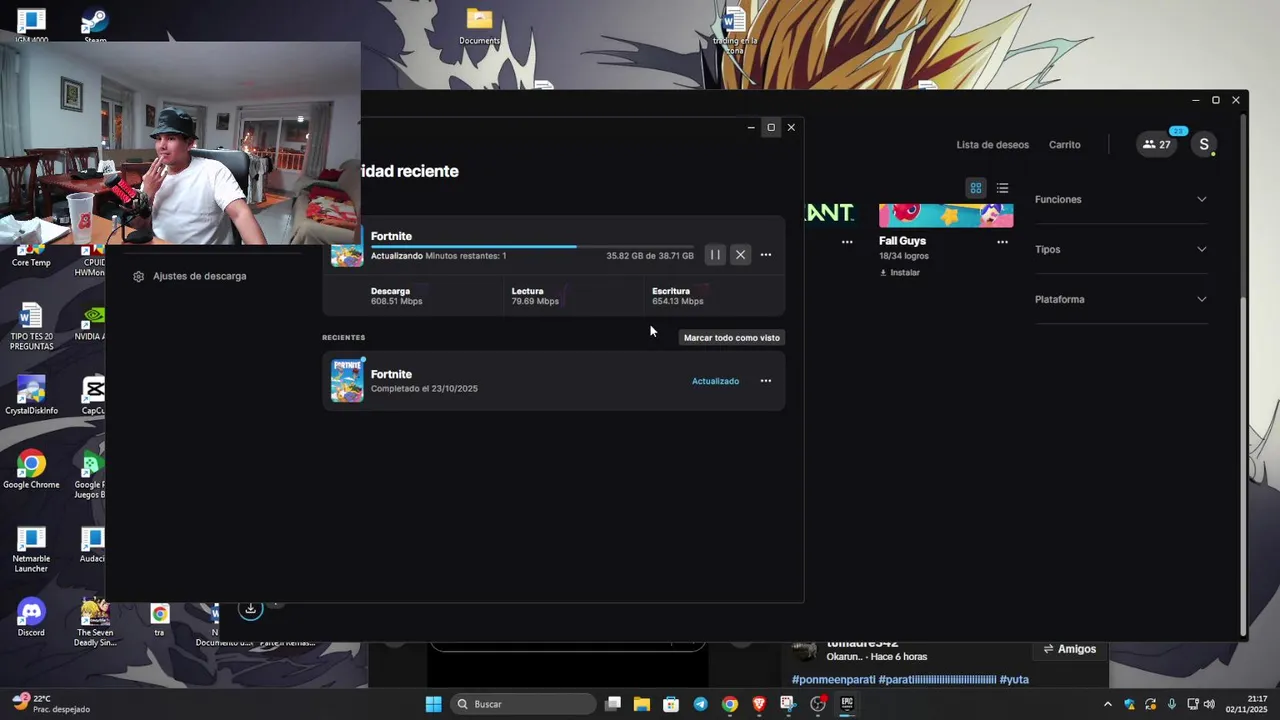Pause the Fortnite update download
The image size is (1280, 720).
pos(715,255)
